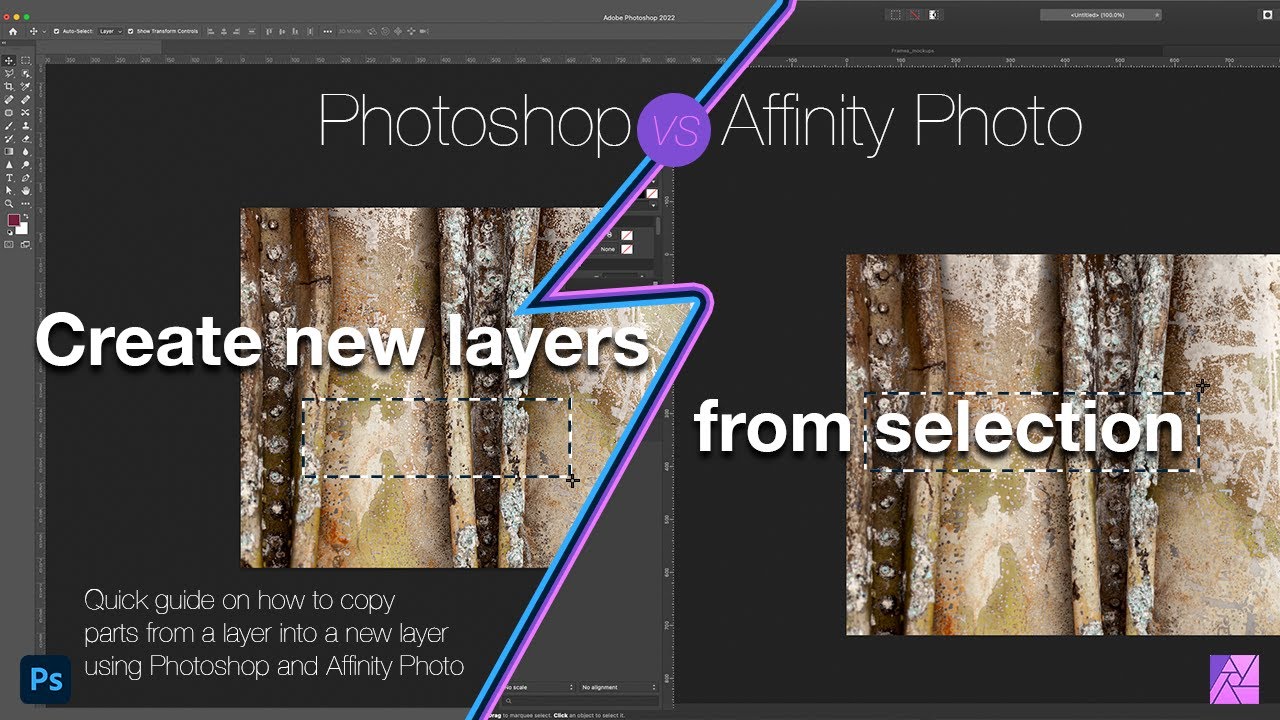Screen dimensions: 1280x720
Task: Select the Brush tool in Photoshop
Action: 9,126
